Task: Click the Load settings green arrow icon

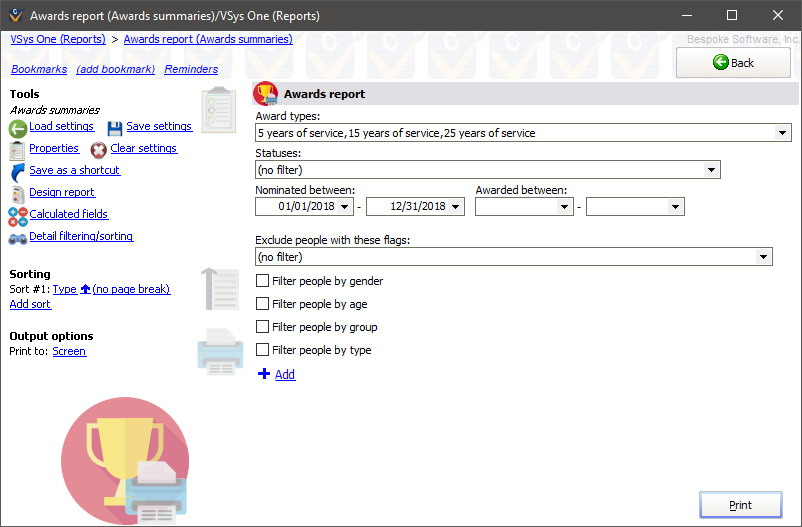Action: (x=18, y=128)
